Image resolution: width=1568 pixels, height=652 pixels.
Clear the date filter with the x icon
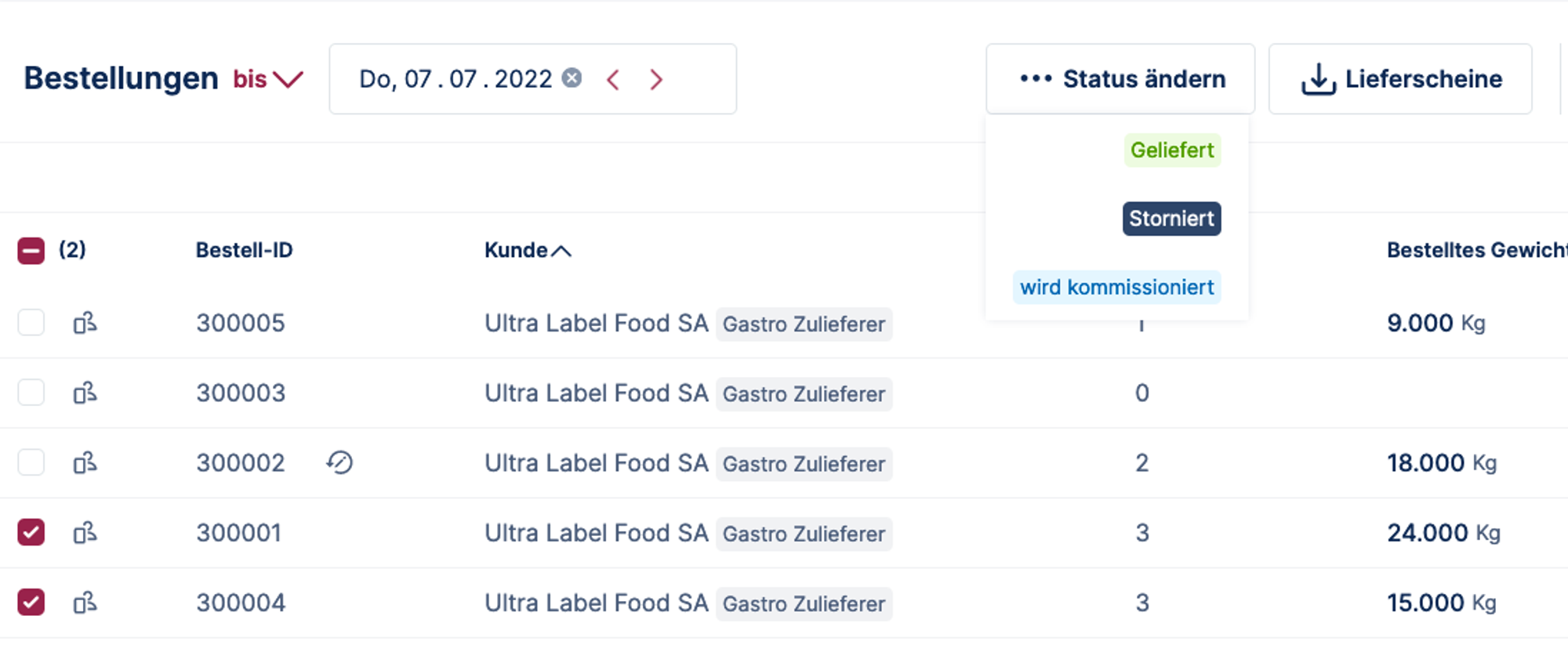(x=572, y=78)
